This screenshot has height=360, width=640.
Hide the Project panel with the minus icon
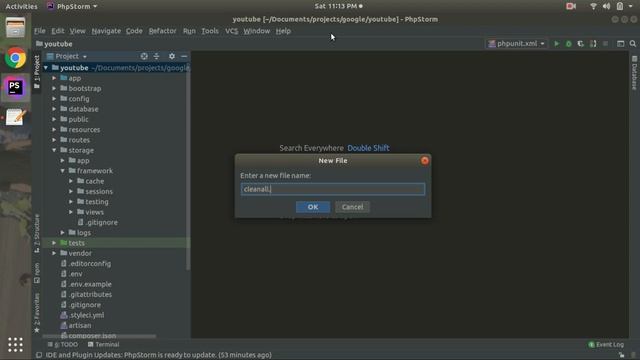[x=184, y=56]
